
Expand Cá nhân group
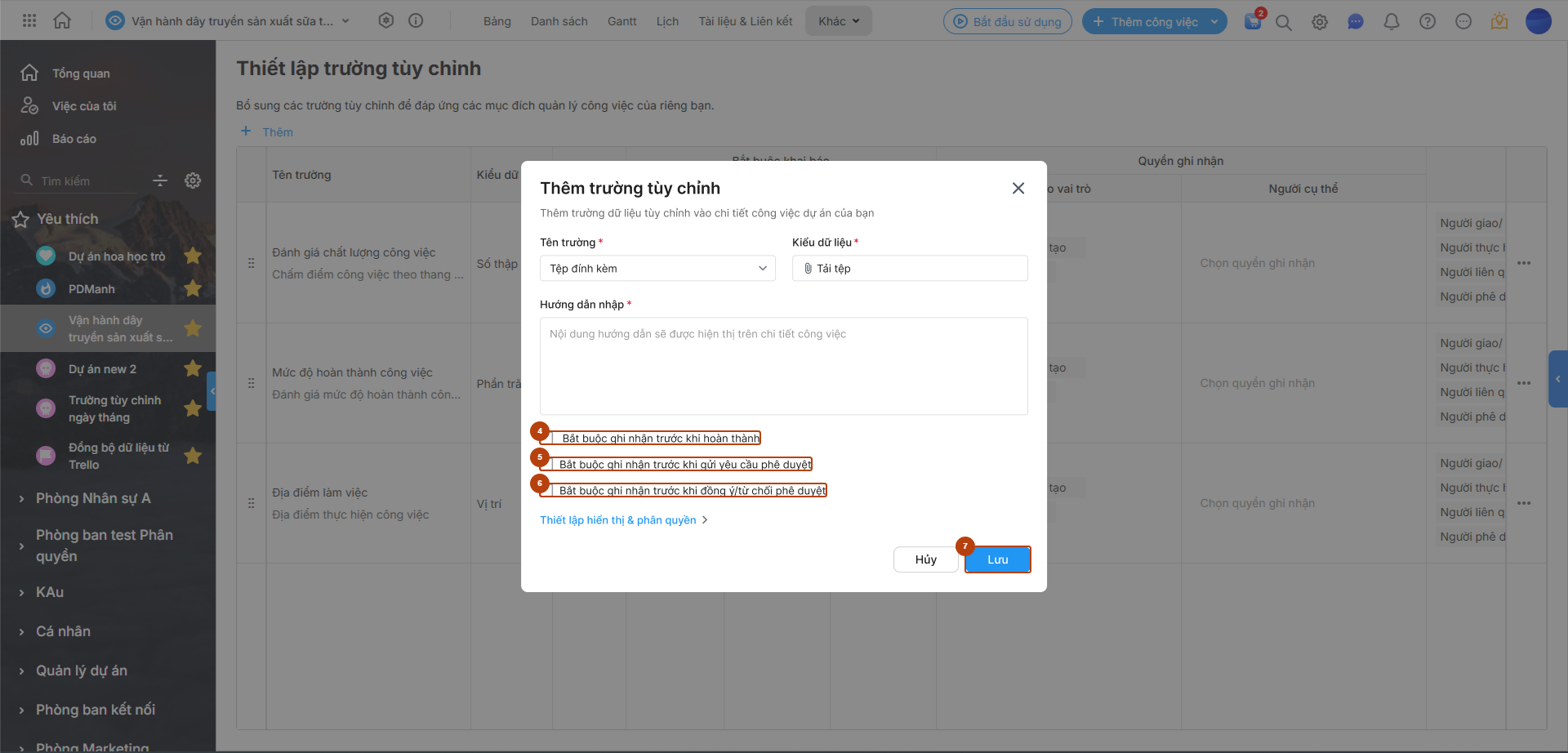(x=21, y=632)
